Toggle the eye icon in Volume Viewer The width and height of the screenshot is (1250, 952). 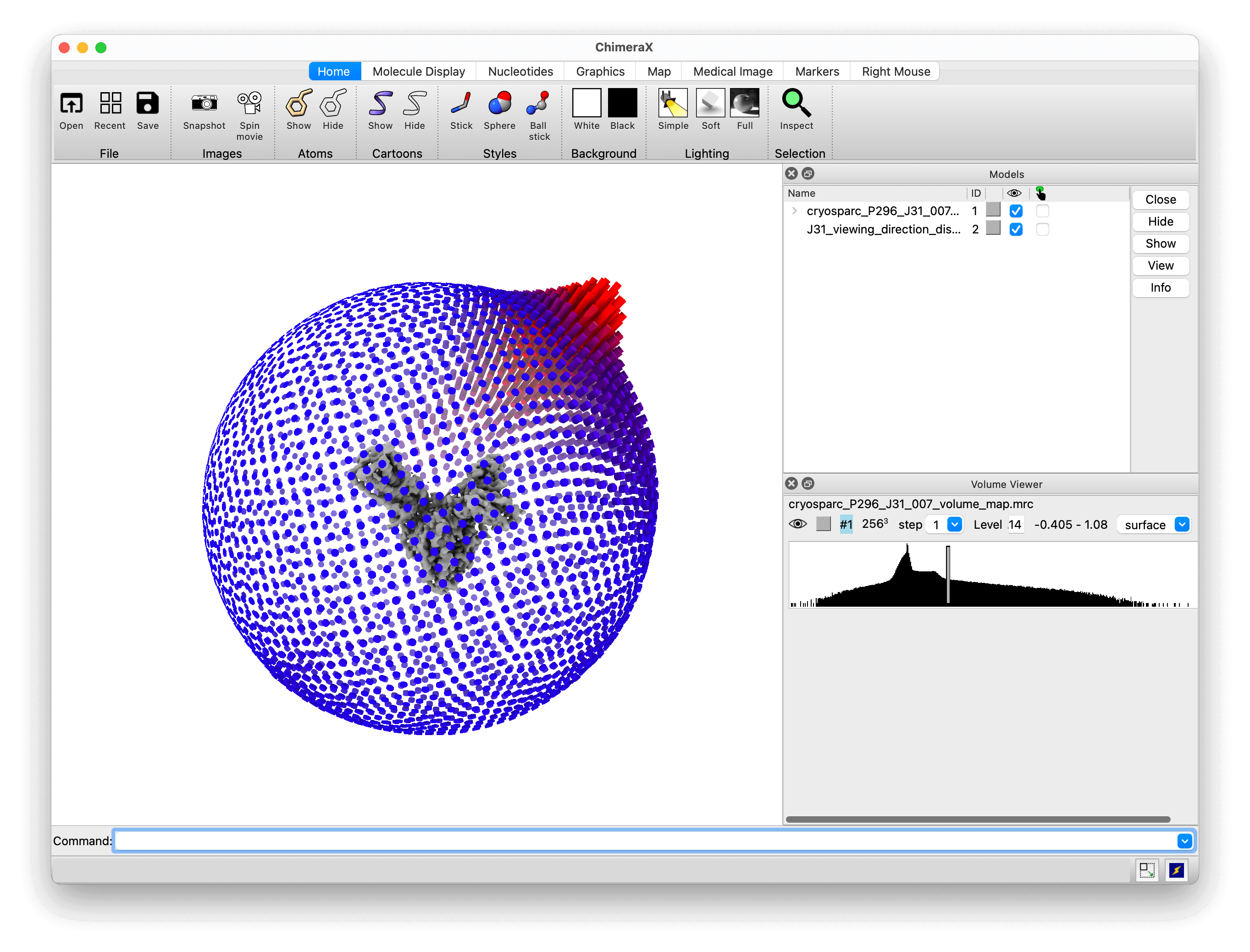coord(798,524)
